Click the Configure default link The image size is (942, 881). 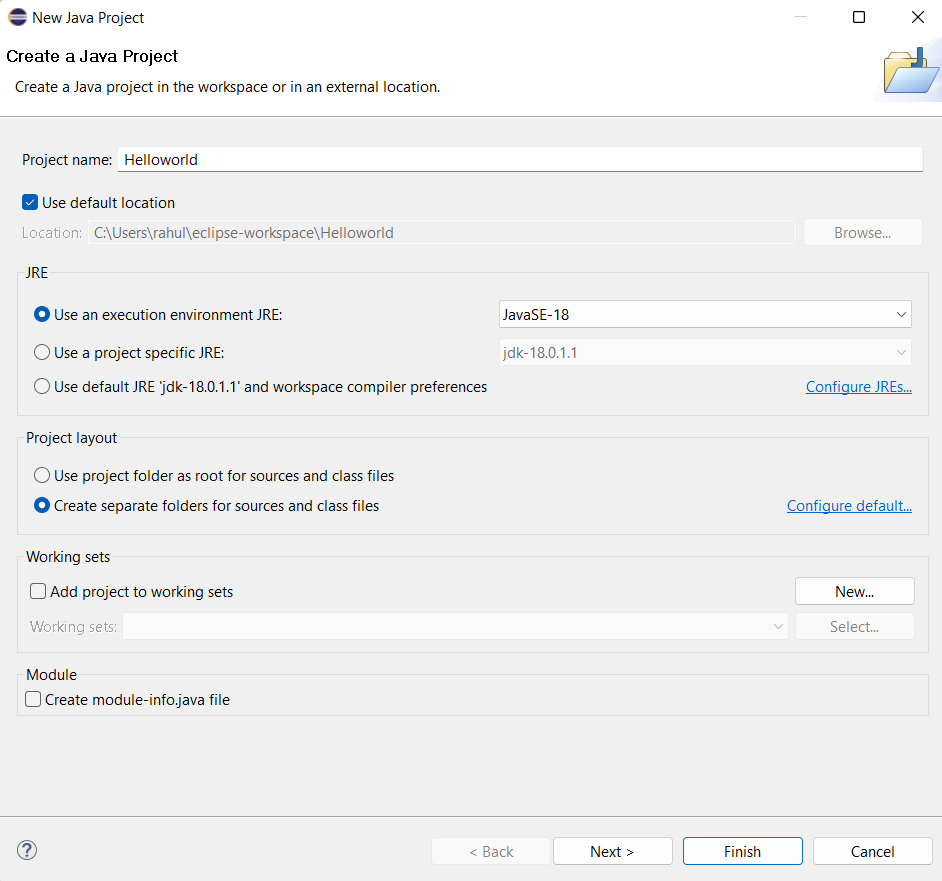point(849,505)
